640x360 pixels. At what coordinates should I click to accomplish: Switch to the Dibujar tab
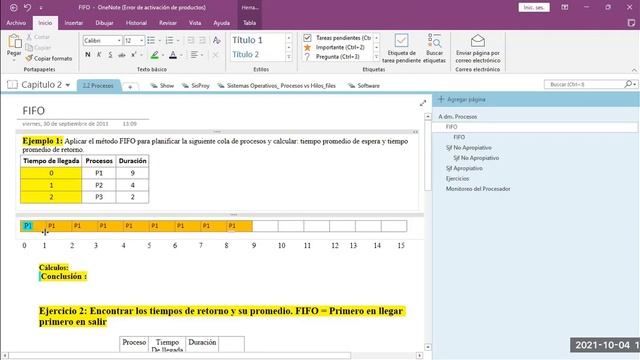(104, 23)
